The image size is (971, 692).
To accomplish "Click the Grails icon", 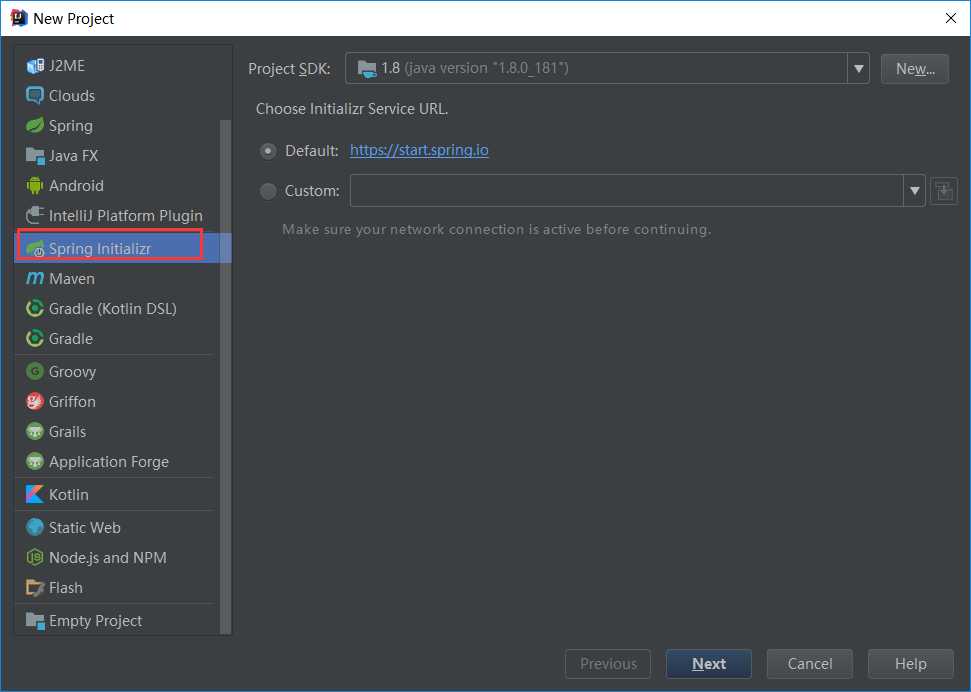I will point(35,431).
